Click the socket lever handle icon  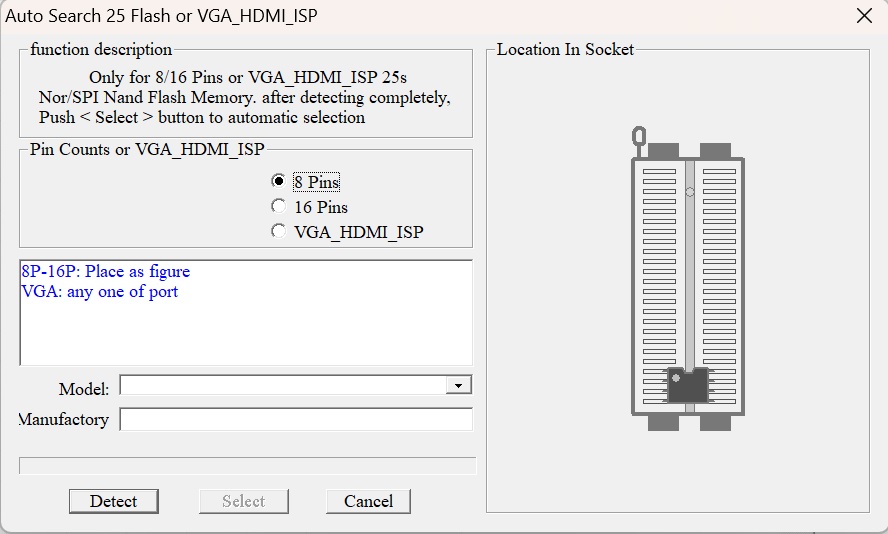point(638,137)
